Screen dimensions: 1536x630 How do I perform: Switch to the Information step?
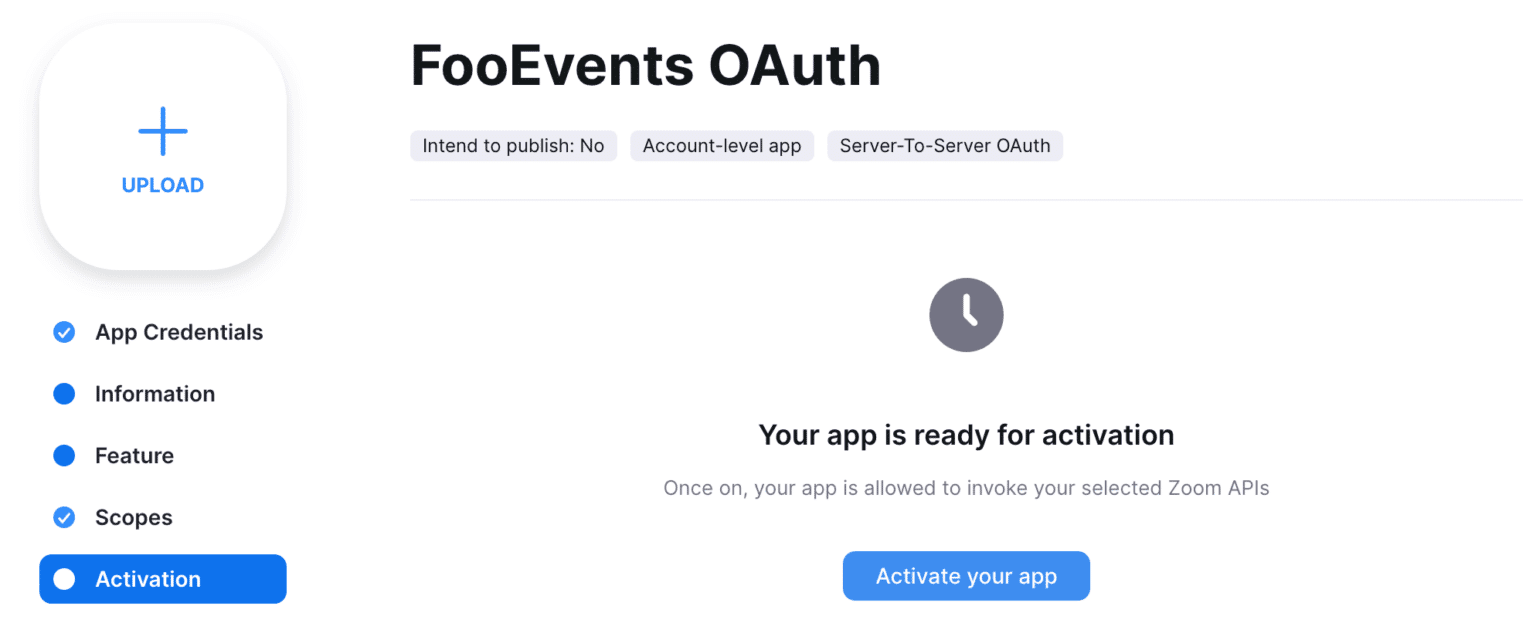pyautogui.click(x=155, y=394)
